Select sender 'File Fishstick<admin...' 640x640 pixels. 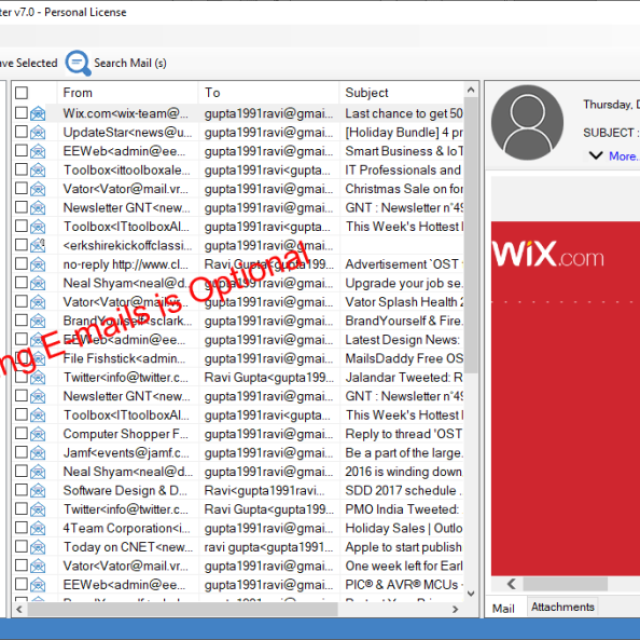pyautogui.click(x=124, y=358)
